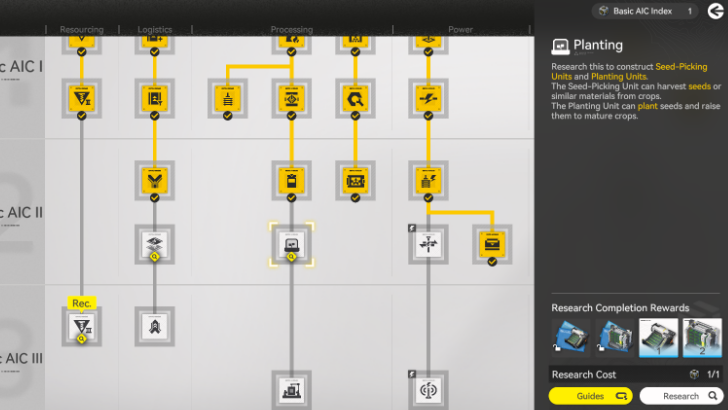728x410 pixels.
Task: Click the locked signpost node in Power column
Action: tap(427, 242)
